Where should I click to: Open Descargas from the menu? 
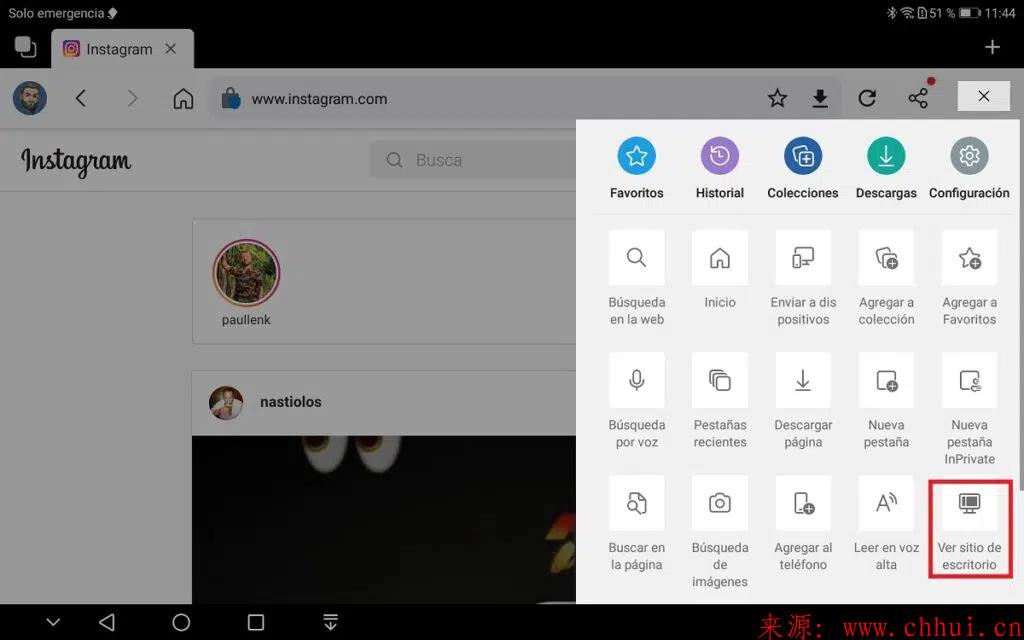pyautogui.click(x=886, y=168)
